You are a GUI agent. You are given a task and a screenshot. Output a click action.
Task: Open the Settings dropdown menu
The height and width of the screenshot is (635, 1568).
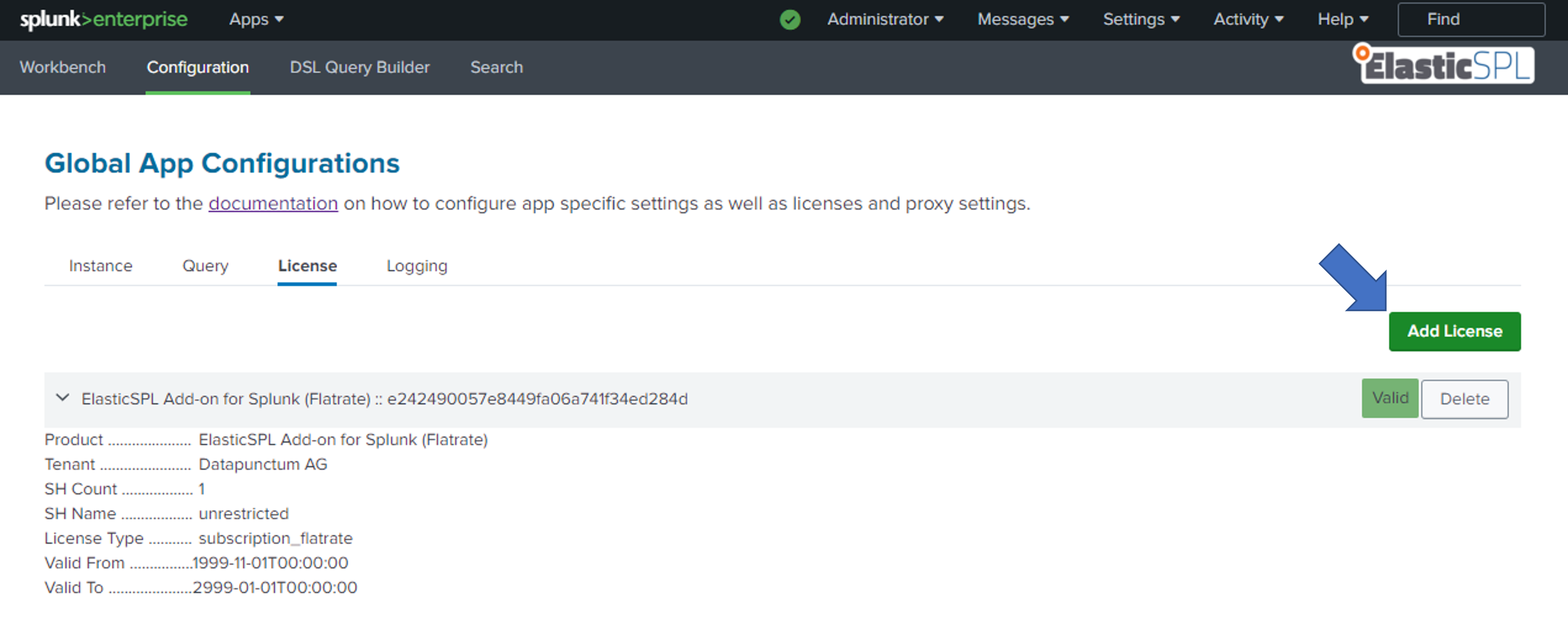point(1141,19)
